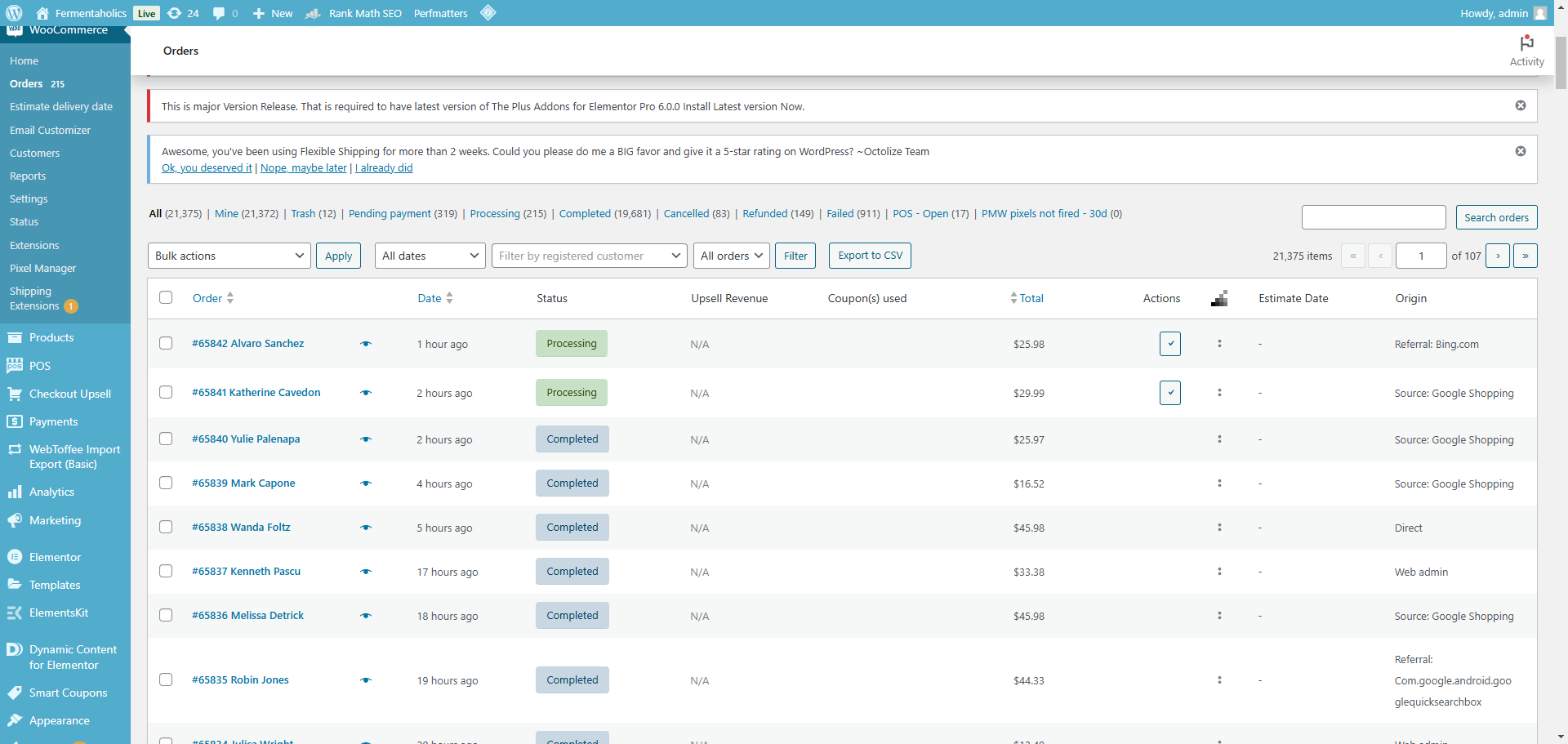Open the Activity flag panel
The image size is (1568, 744).
click(x=1526, y=51)
